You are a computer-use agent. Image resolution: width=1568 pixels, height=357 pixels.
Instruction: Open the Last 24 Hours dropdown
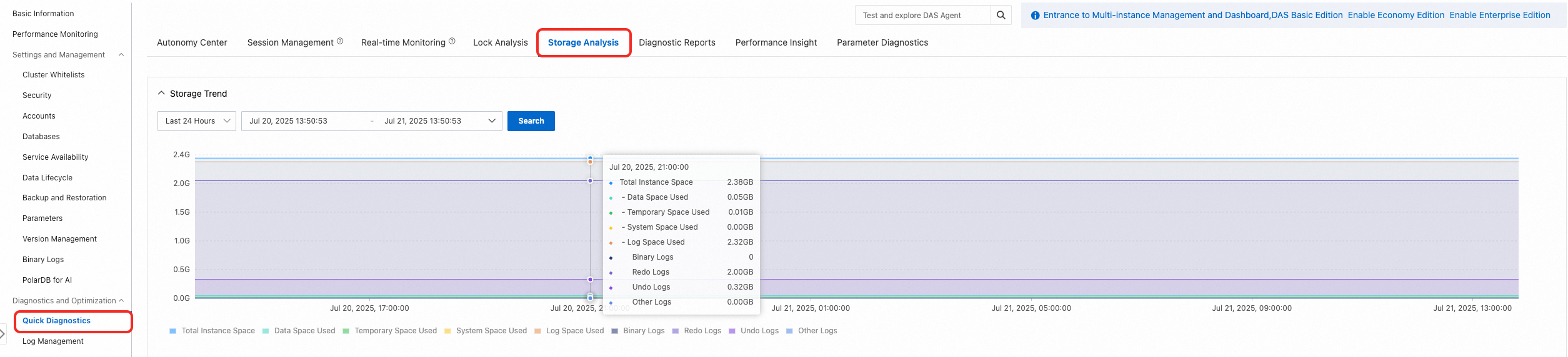coord(196,121)
